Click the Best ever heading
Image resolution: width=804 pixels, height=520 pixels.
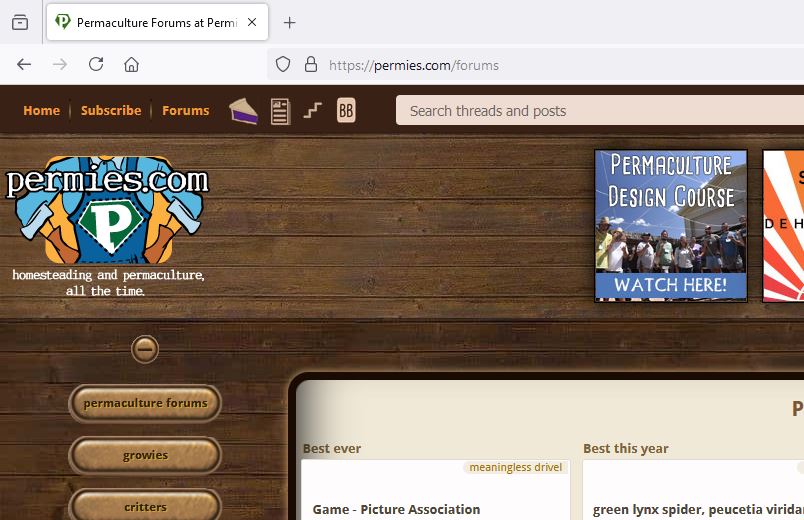pos(332,449)
